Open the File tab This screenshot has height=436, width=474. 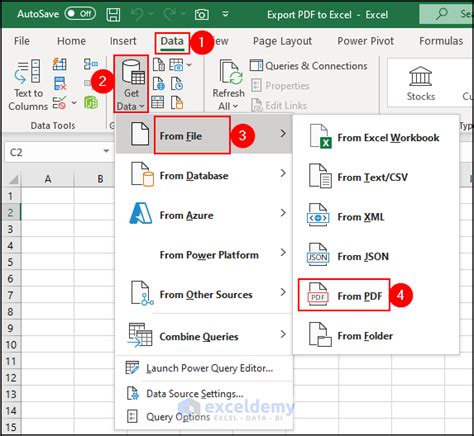[x=22, y=41]
